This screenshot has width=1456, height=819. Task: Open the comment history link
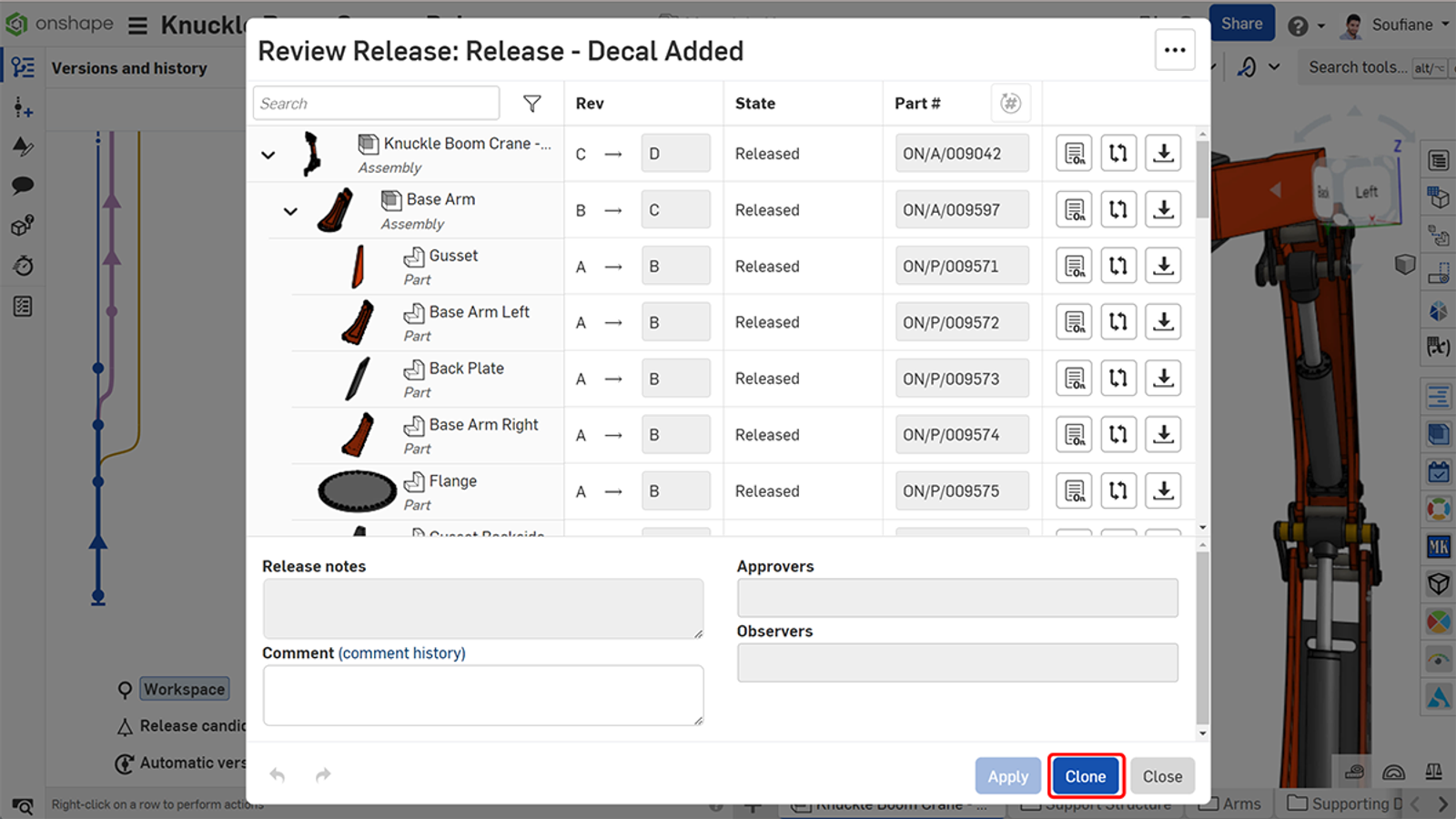point(401,652)
